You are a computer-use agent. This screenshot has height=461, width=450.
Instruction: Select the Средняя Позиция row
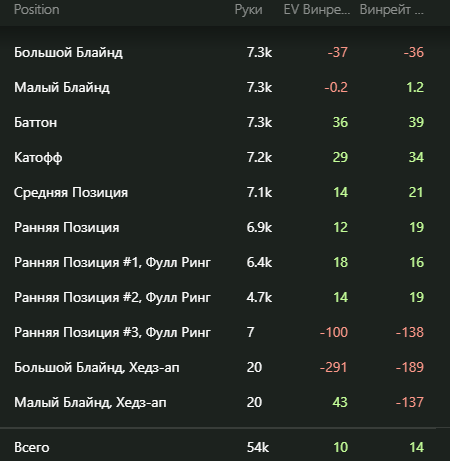[x=225, y=192]
